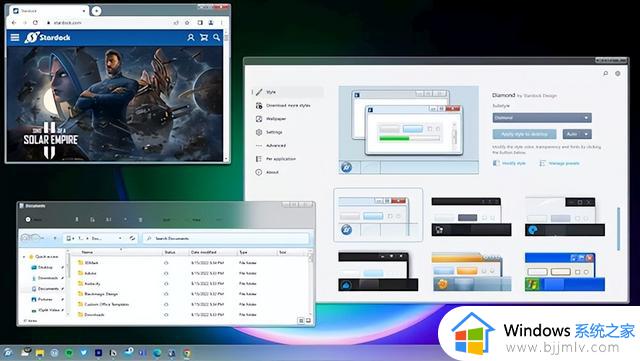Click the Search Documents field
The width and height of the screenshot is (640, 361).
(226, 238)
